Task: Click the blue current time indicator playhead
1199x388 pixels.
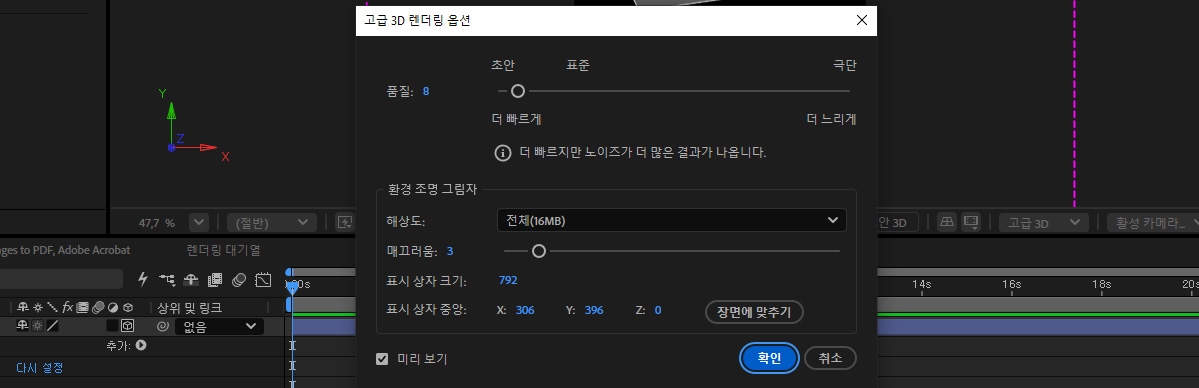Action: (x=292, y=287)
